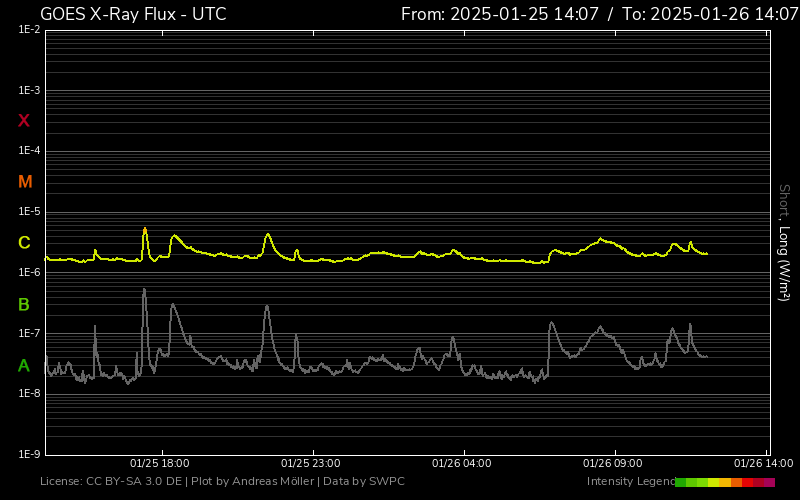The width and height of the screenshot is (800, 500).
Task: Click the green A flare class label
Action: (24, 366)
